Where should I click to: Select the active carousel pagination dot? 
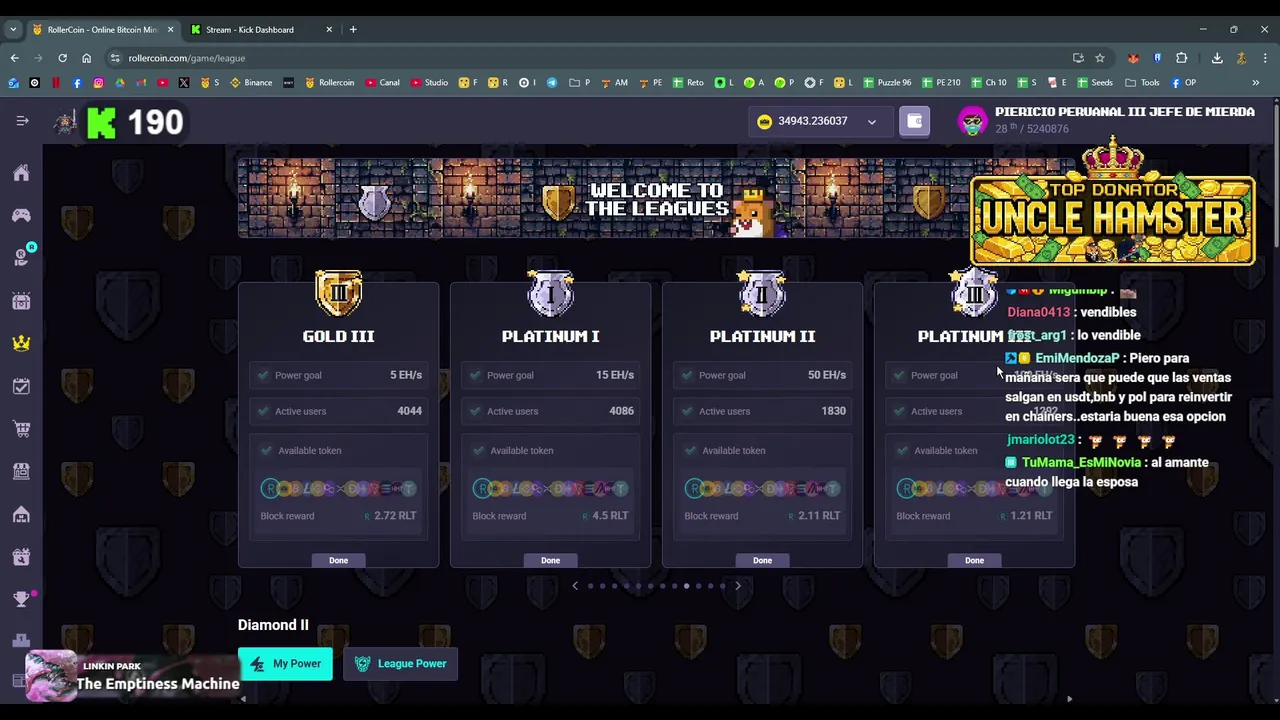click(686, 586)
